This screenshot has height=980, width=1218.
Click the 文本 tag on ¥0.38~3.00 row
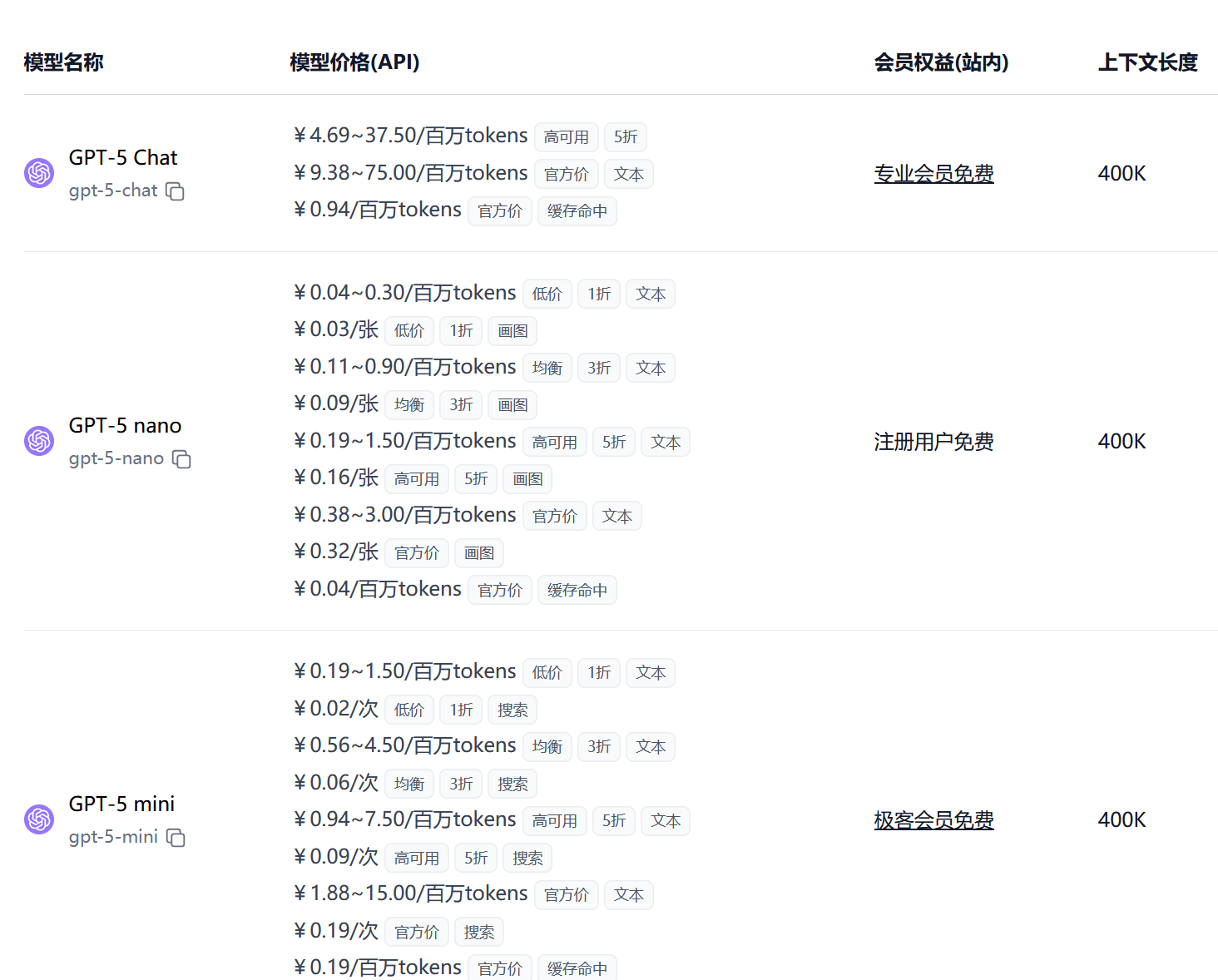pyautogui.click(x=617, y=517)
